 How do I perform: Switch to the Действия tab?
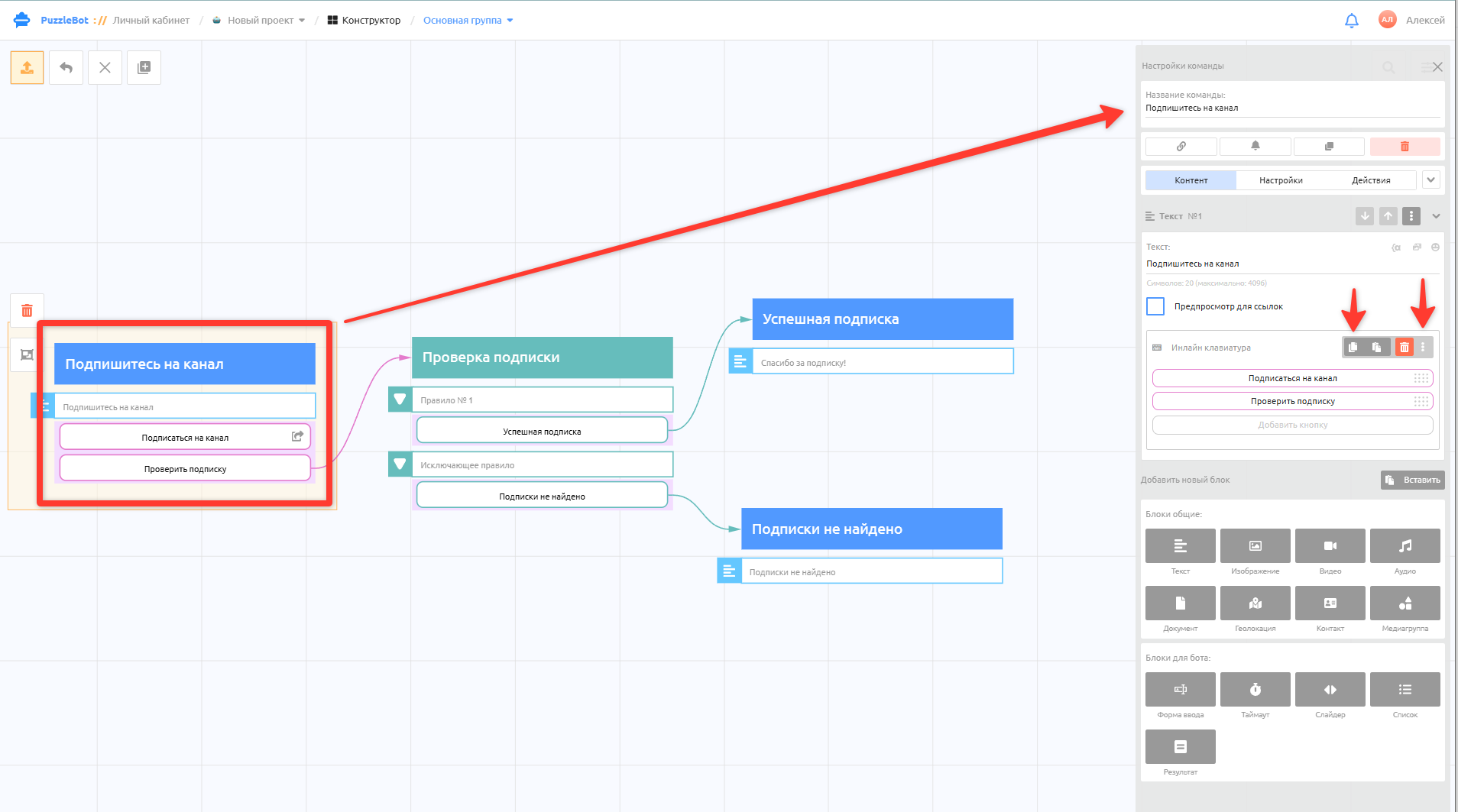[1371, 180]
